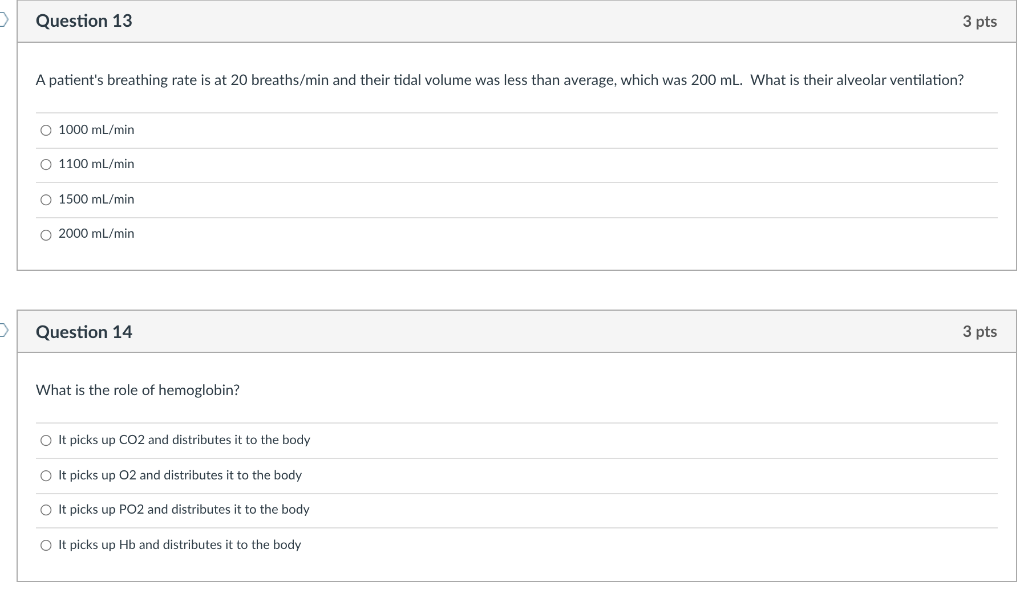This screenshot has height=602, width=1024.
Task: Select 'It picks up CO2' option
Action: click(x=46, y=441)
